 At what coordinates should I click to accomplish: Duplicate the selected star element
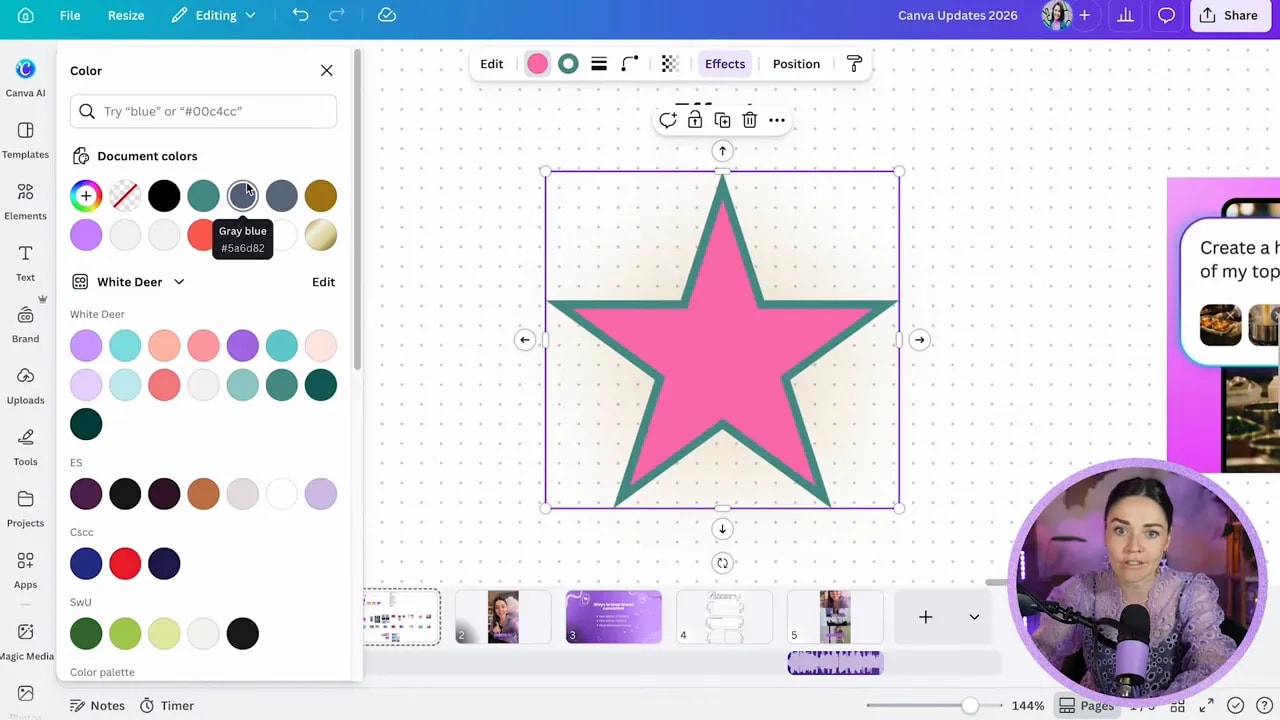click(x=722, y=120)
